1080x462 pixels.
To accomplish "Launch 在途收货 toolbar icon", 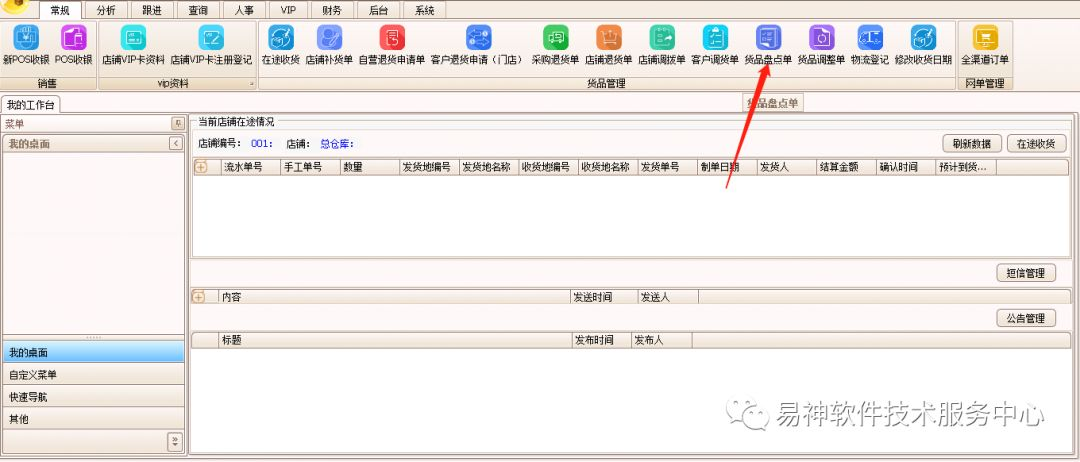I will coord(281,45).
